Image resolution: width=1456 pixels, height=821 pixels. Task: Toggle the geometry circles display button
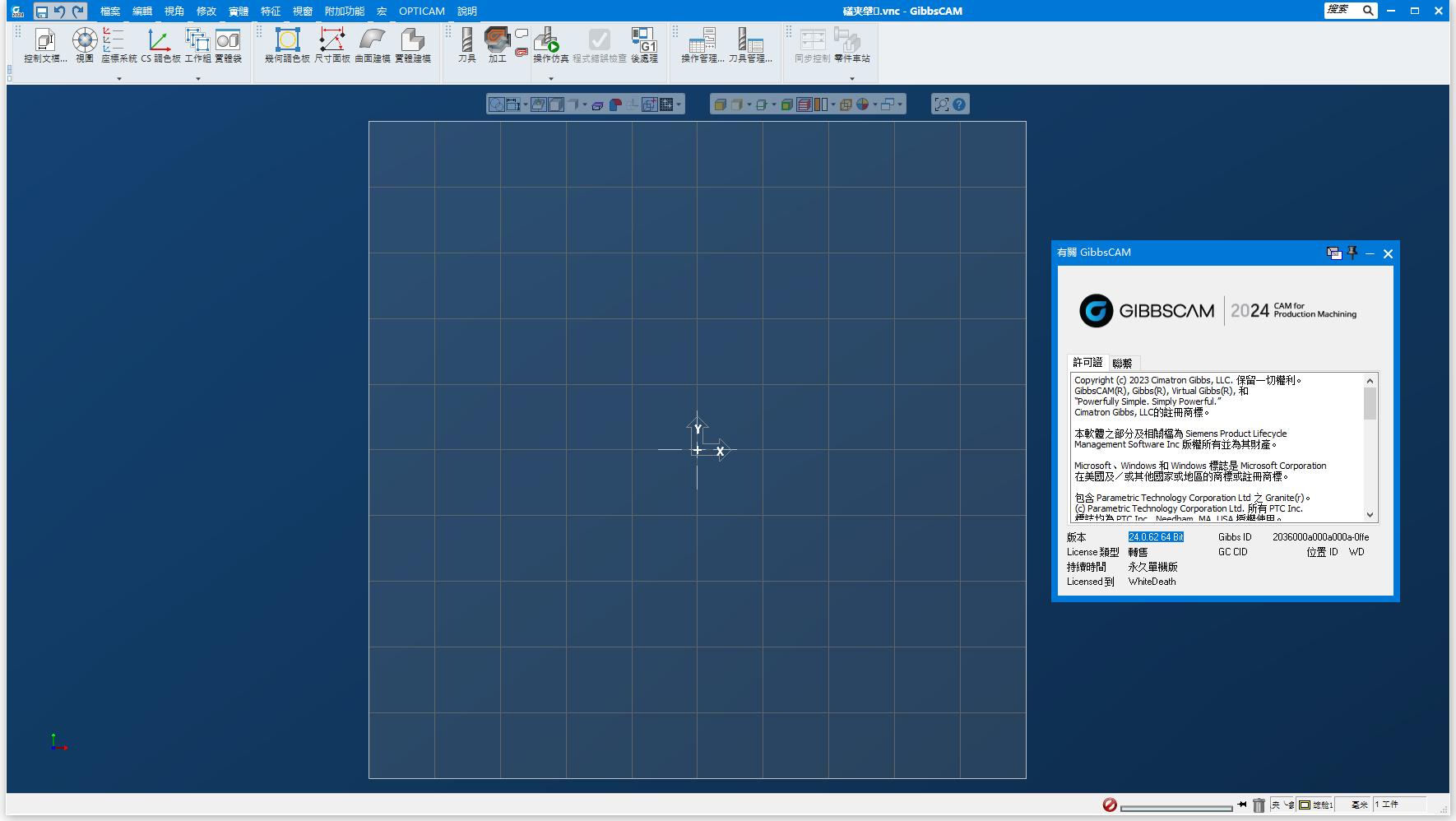click(497, 104)
